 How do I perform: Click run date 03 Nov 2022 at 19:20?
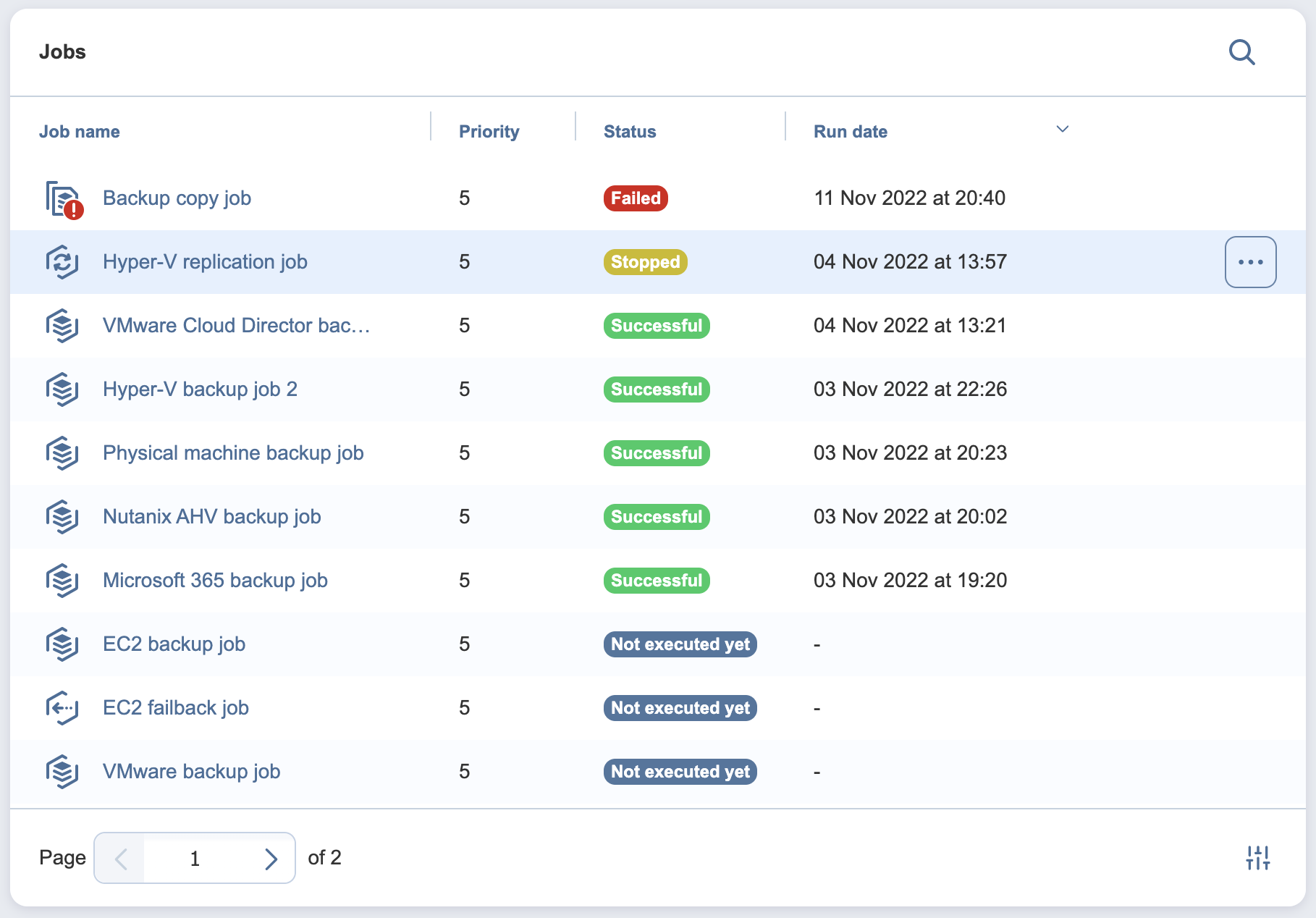(x=910, y=581)
